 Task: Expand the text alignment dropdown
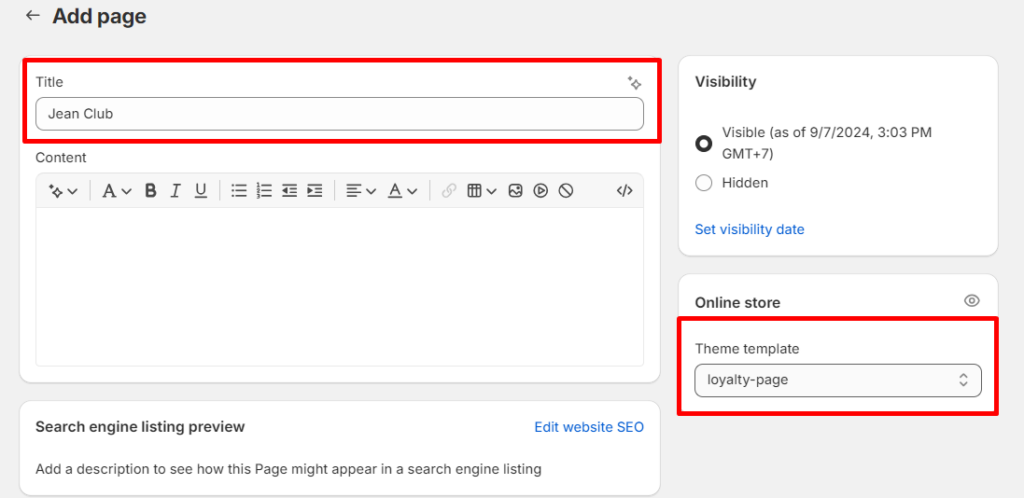pos(360,190)
